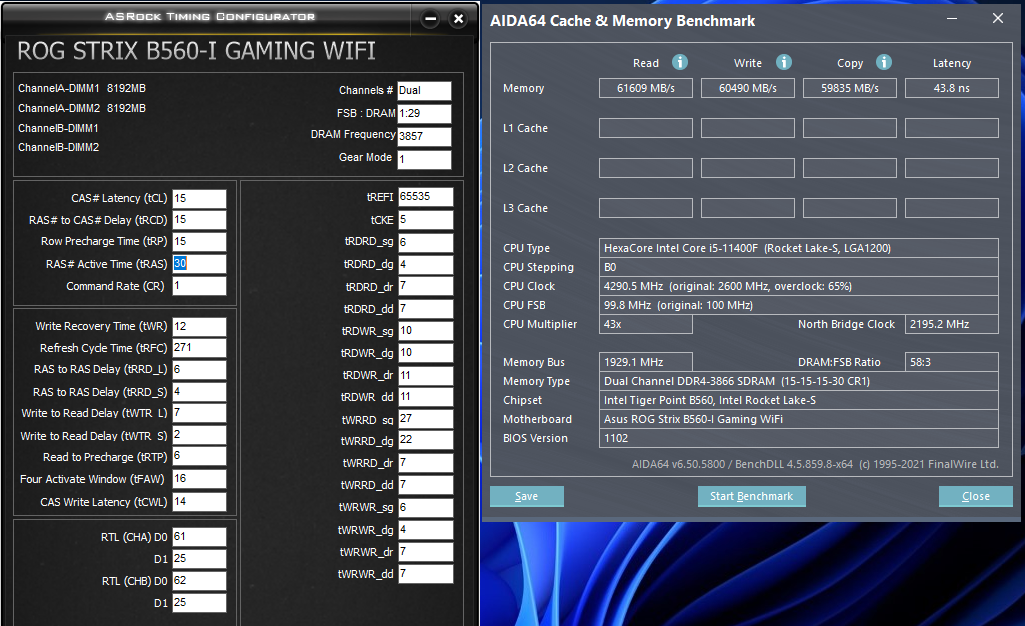1025x626 pixels.
Task: Click the Copy info icon in AIDA64
Action: click(884, 62)
